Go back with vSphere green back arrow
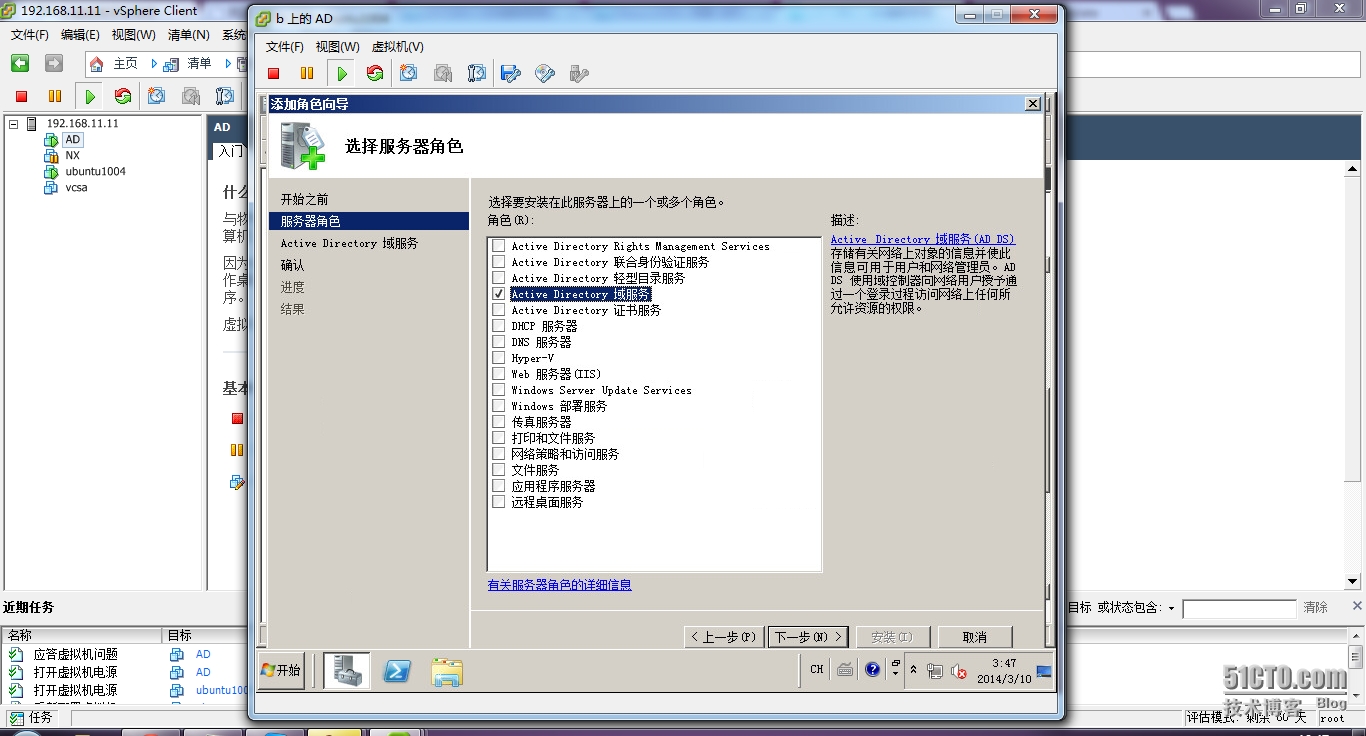 pyautogui.click(x=20, y=63)
